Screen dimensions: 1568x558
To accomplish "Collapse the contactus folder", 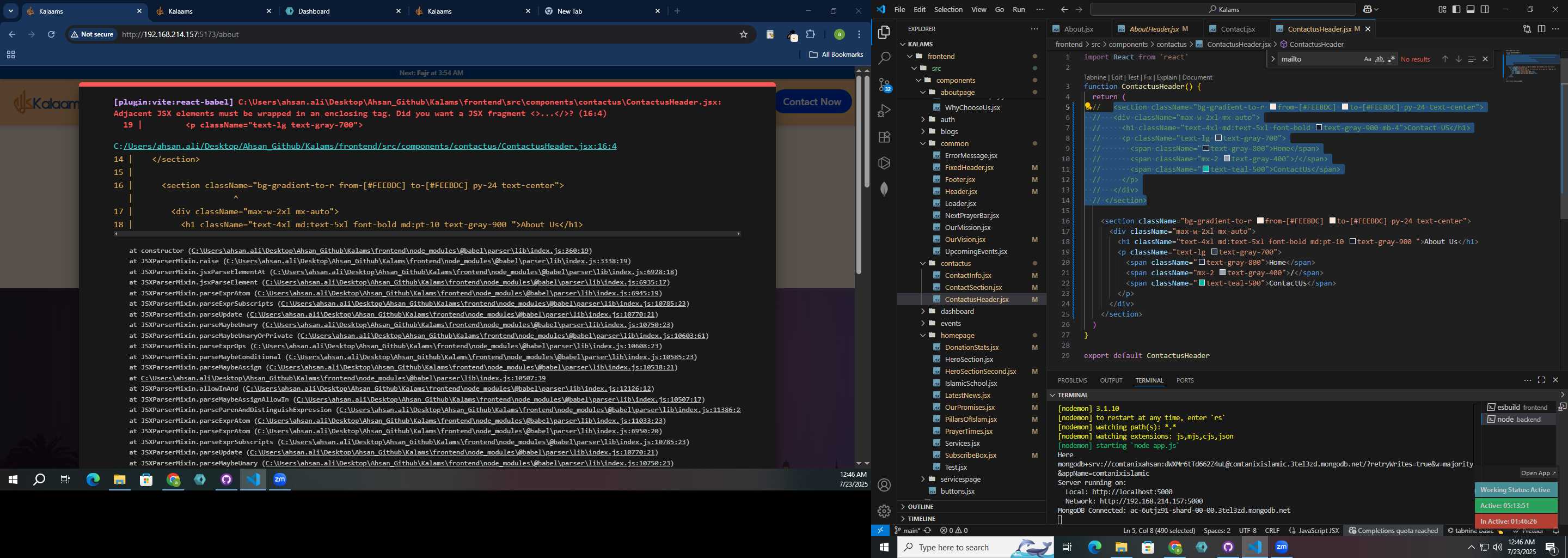I will click(x=955, y=263).
